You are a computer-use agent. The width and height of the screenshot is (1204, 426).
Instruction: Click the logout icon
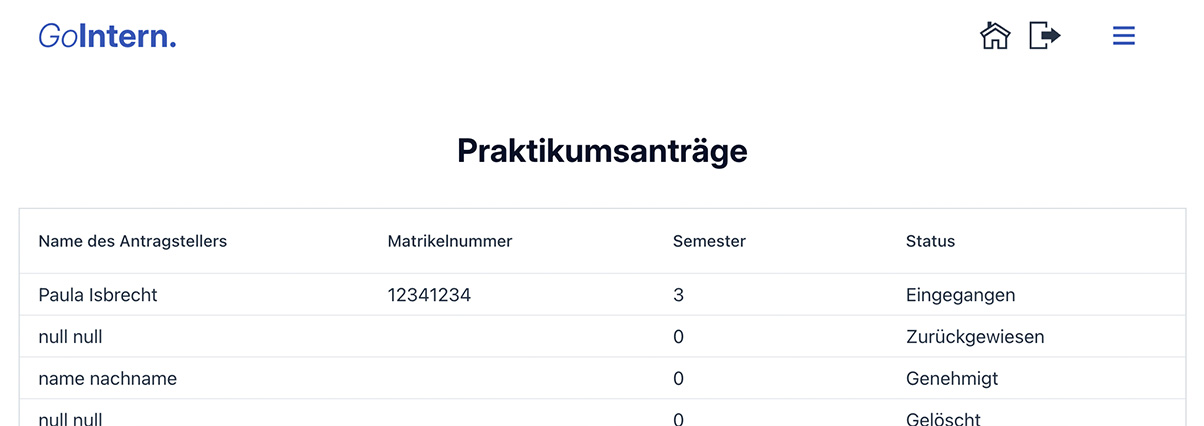tap(1044, 36)
